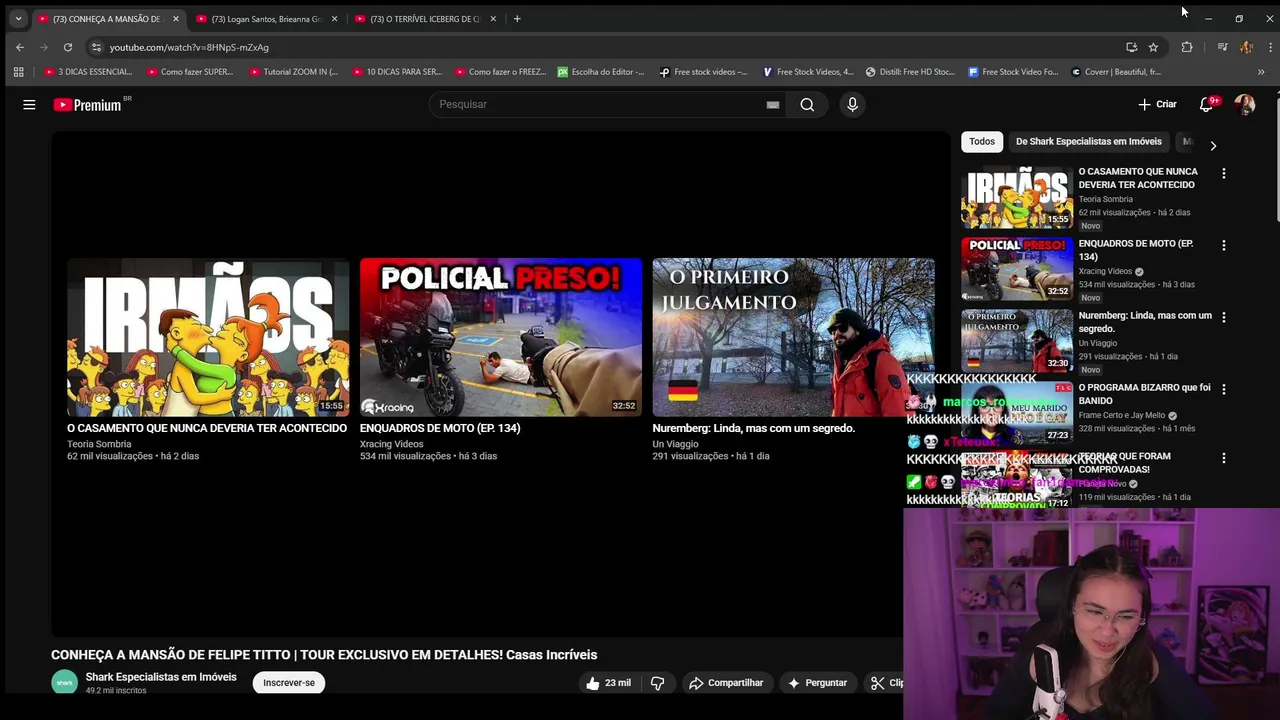1280x720 pixels.
Task: Open Shark Especialistas em Imóveis channel link
Action: click(x=161, y=677)
